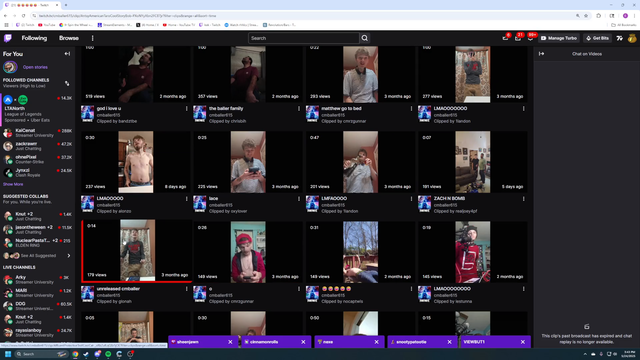Open options menu for 'unreleased cmballer' clip
The width and height of the screenshot is (640, 360).
click(187, 289)
